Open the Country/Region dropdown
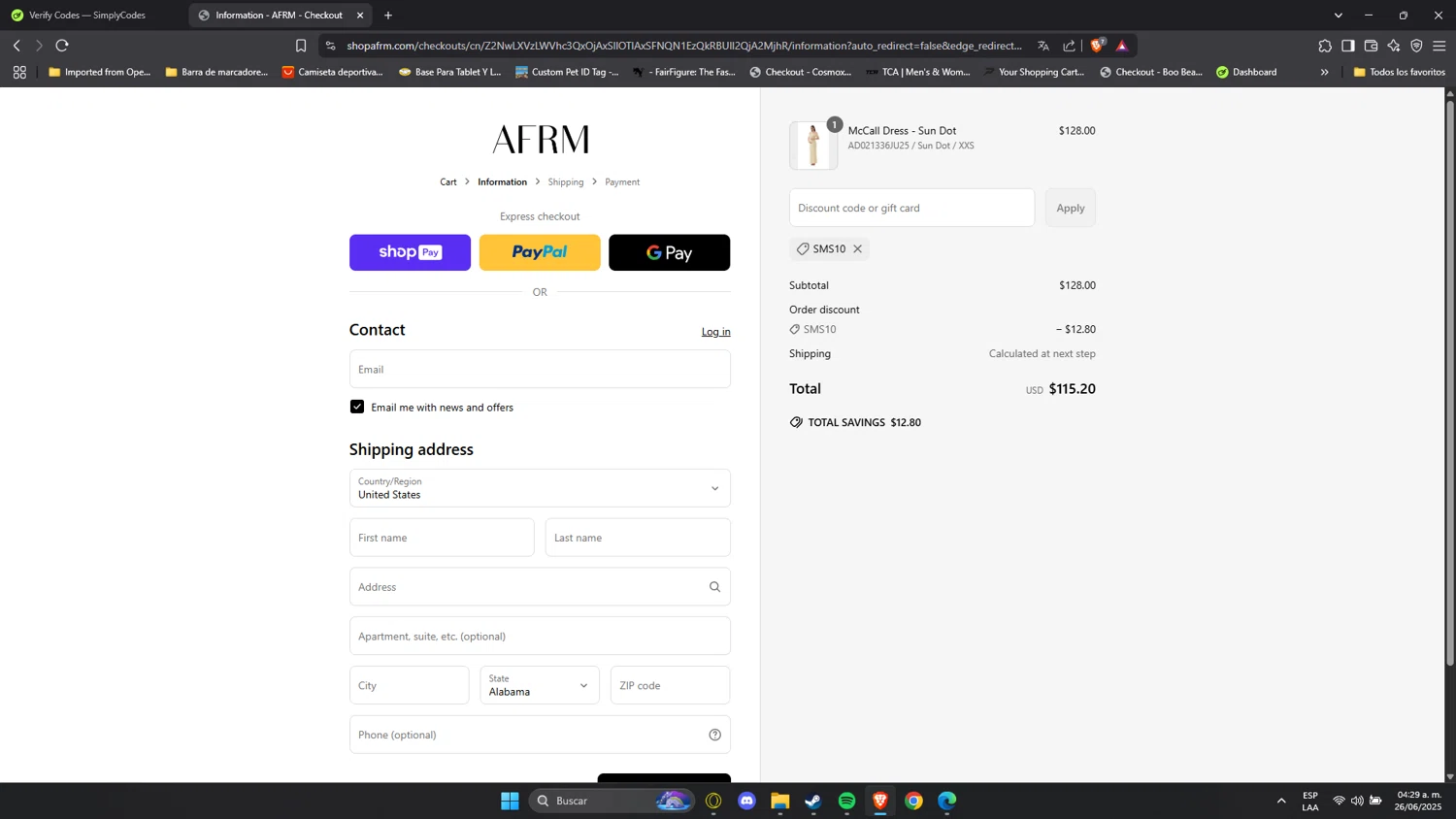This screenshot has width=1456, height=819. tap(540, 488)
